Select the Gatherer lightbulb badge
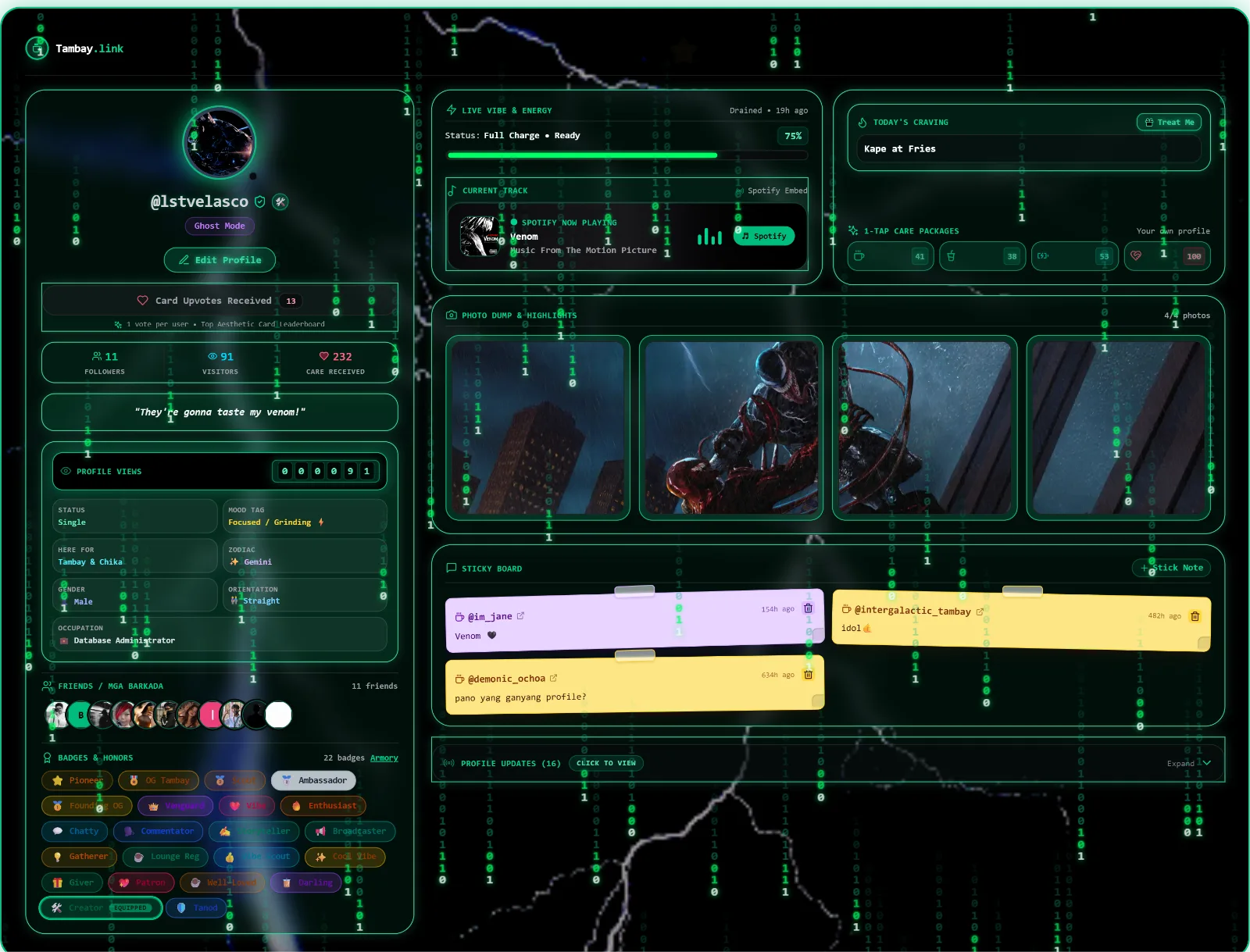The width and height of the screenshot is (1250, 952). click(x=80, y=857)
